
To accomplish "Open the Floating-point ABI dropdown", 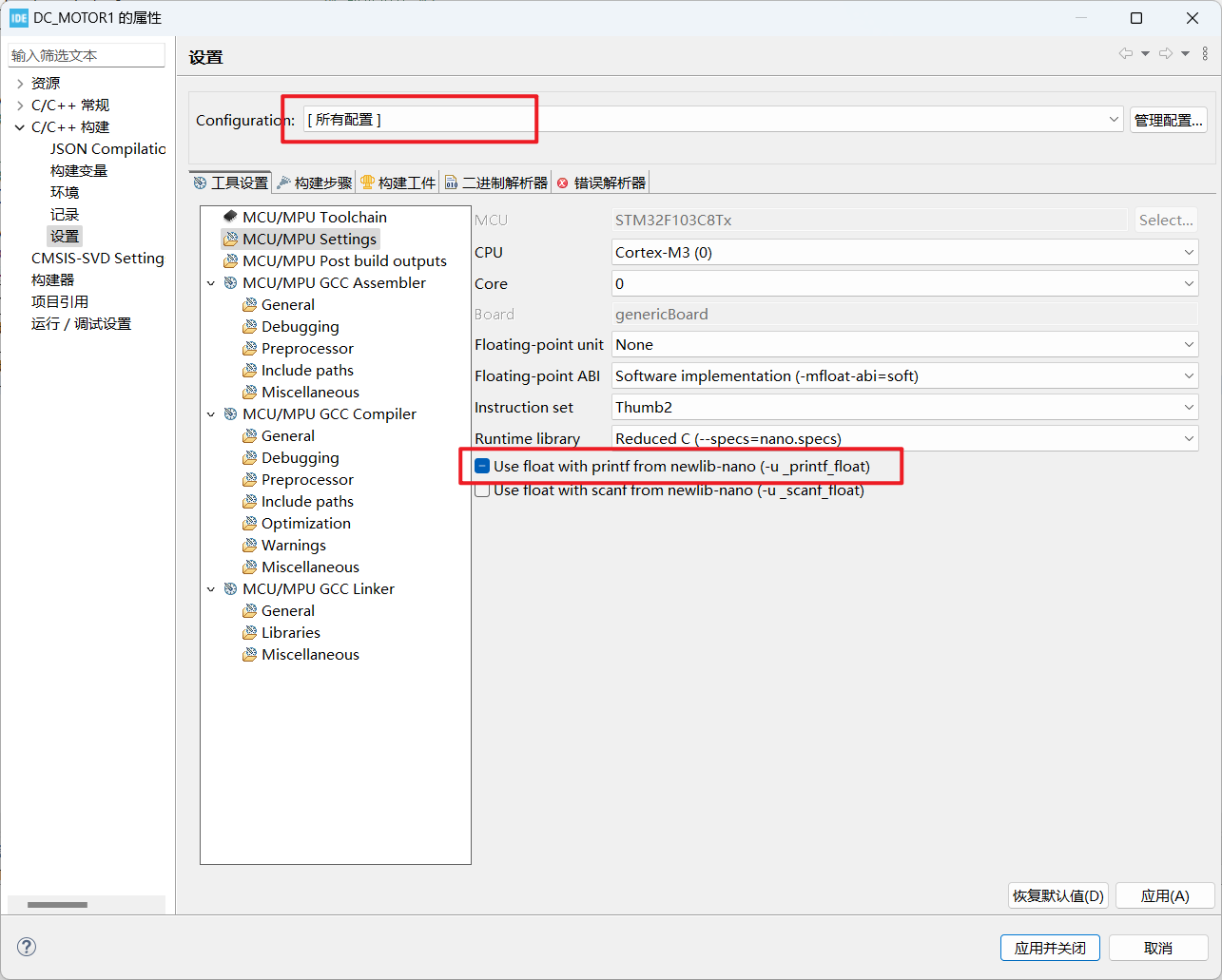I will click(x=1188, y=375).
